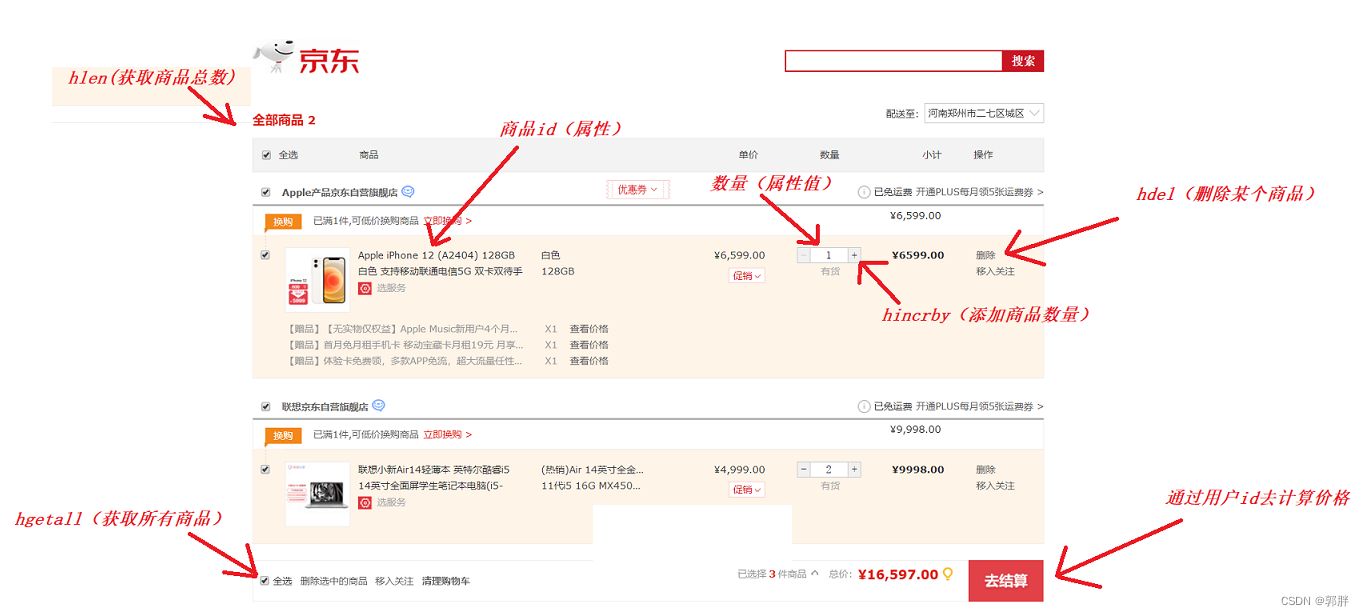Open the 配送至 delivery region dropdown
1364x616 pixels.
click(x=984, y=113)
